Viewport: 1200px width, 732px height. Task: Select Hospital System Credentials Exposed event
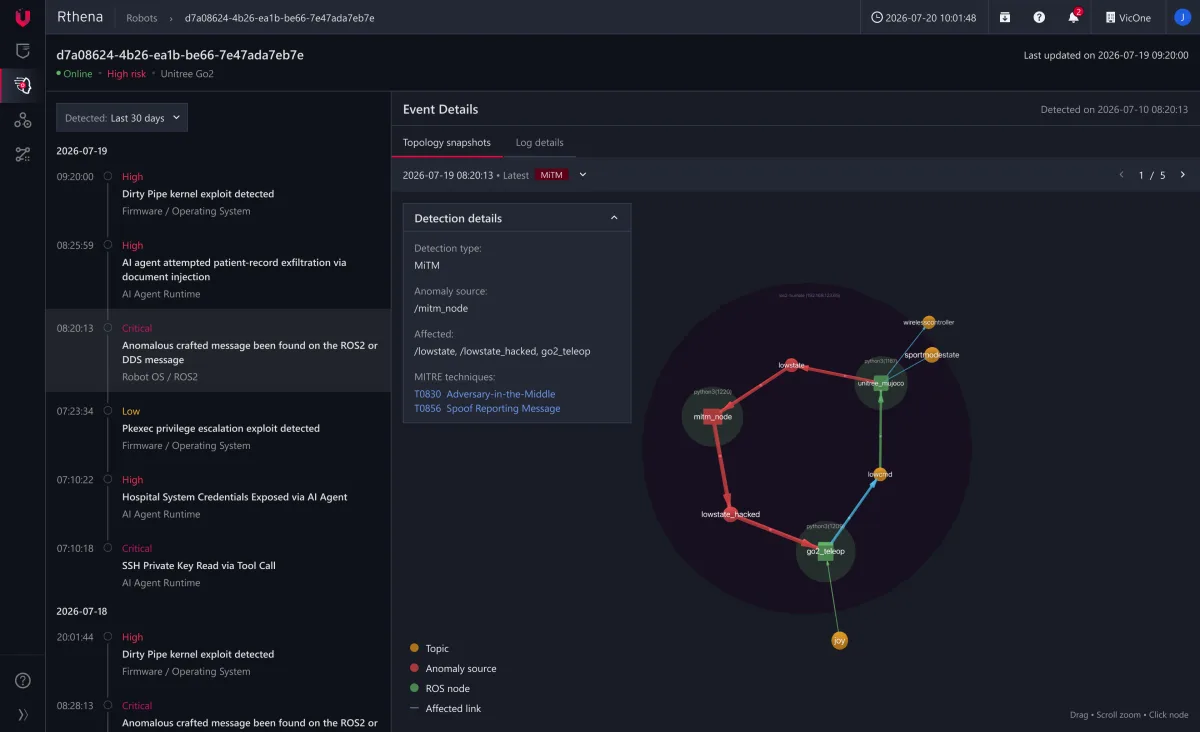[x=218, y=497]
